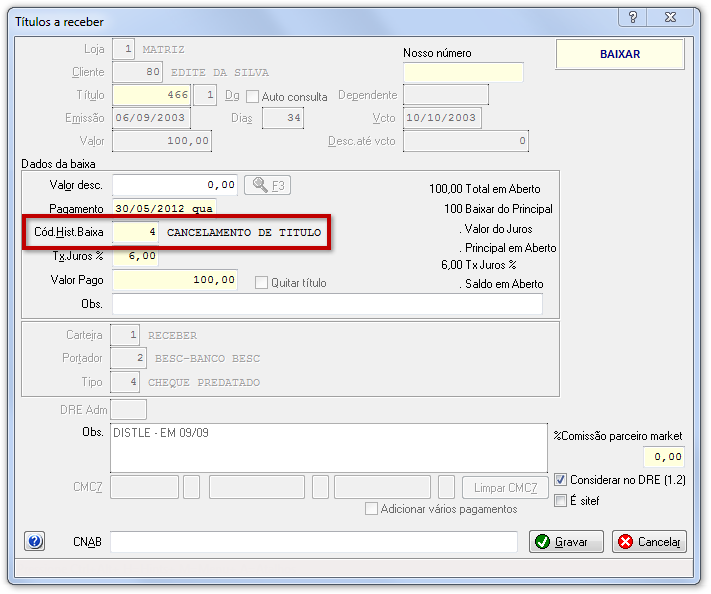This screenshot has width=711, height=594.
Task: Click the BAIXAR button
Action: coord(620,54)
